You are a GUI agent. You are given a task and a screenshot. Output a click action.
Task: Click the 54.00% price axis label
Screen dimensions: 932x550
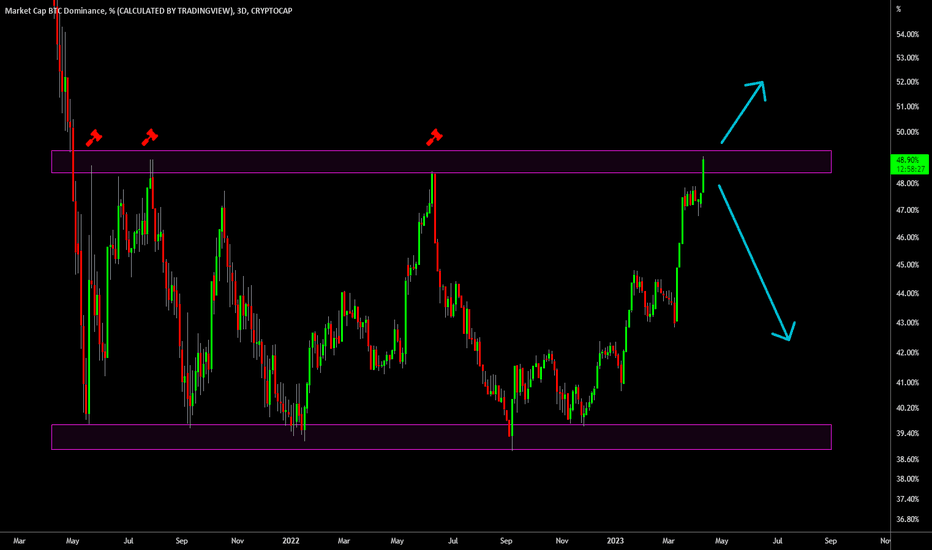click(x=908, y=34)
